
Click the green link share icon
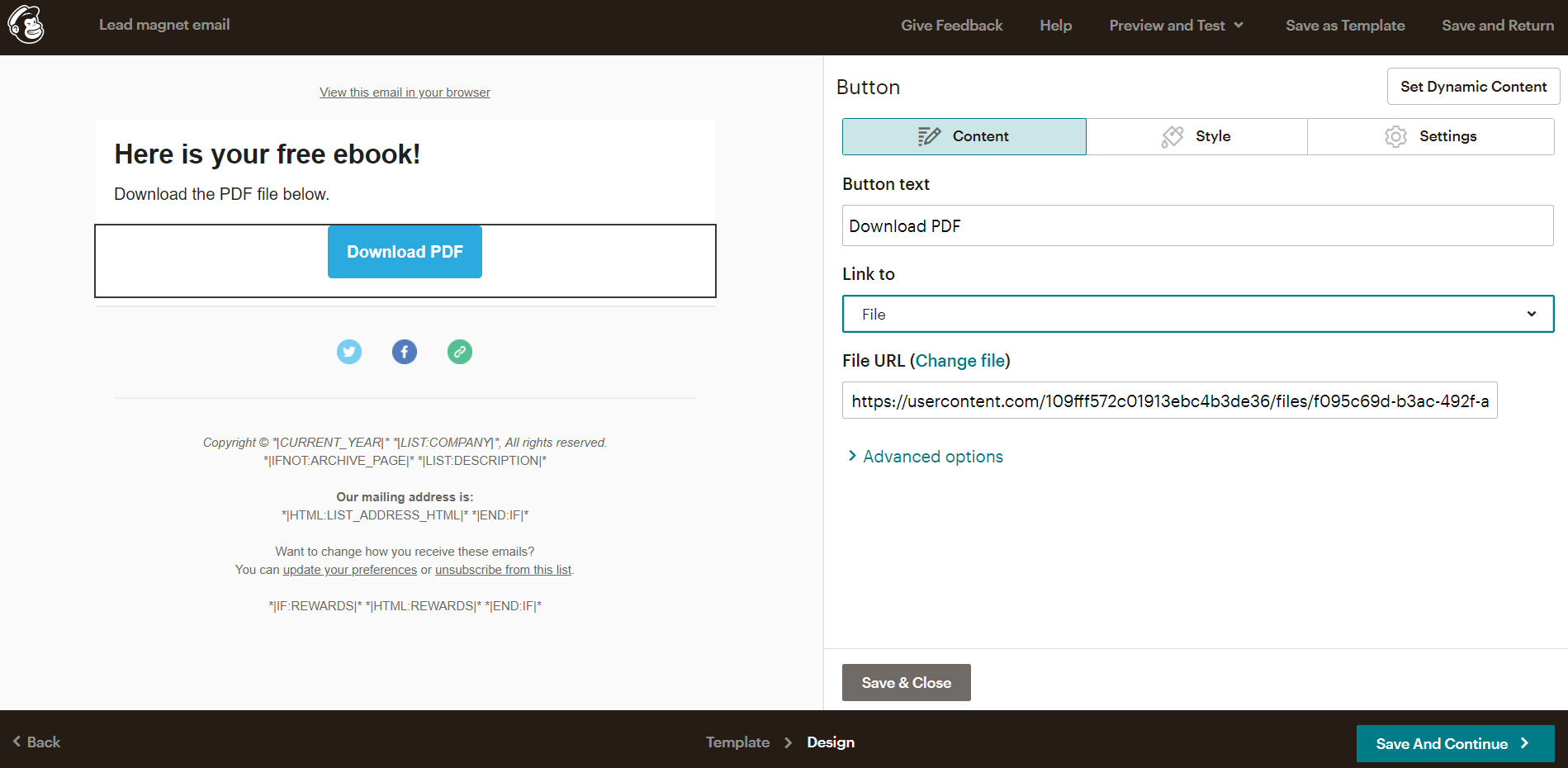460,352
